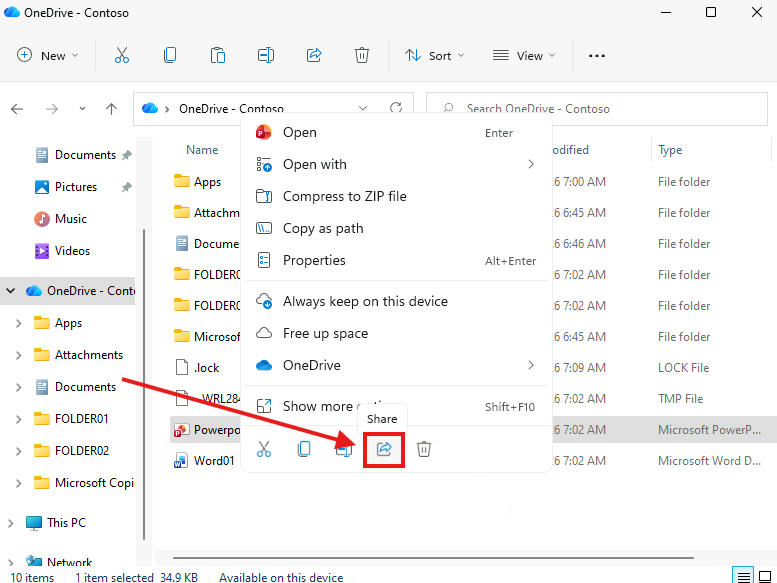Screen dimensions: 777x583
Task: Click the Share icon in the top toolbar
Action: 314,55
